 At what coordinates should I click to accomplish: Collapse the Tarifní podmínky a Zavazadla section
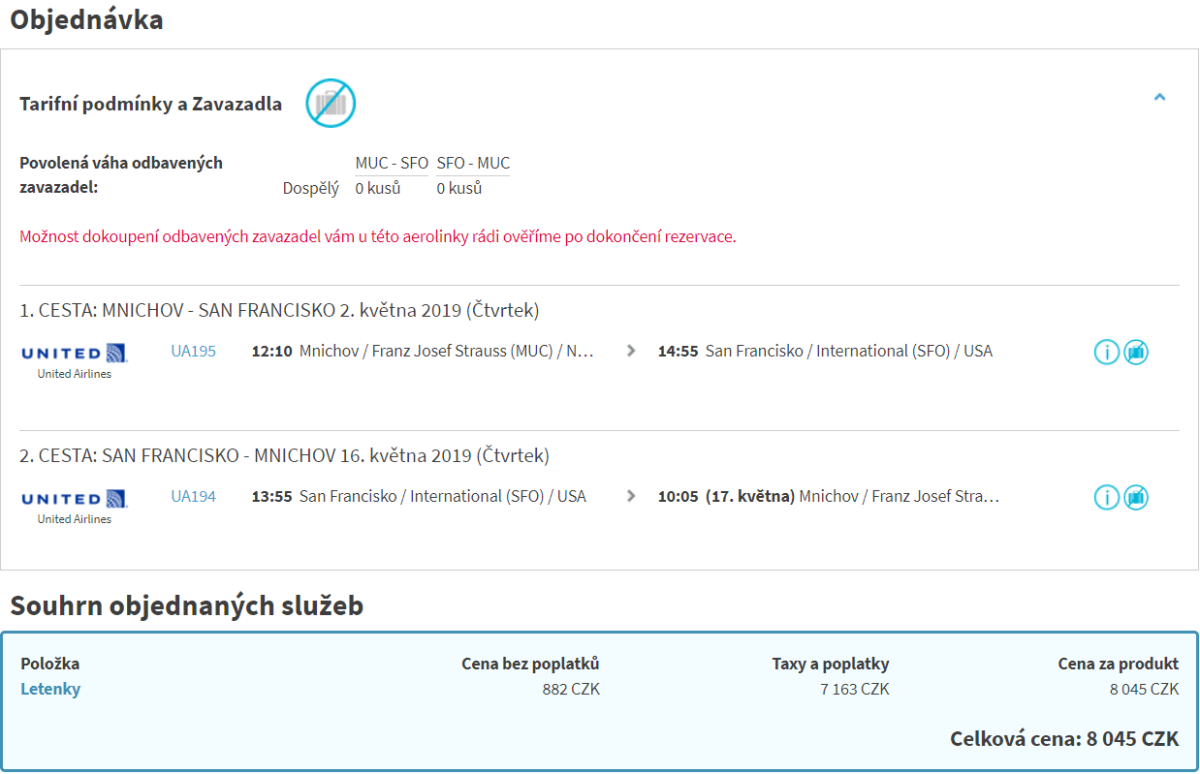click(1159, 98)
